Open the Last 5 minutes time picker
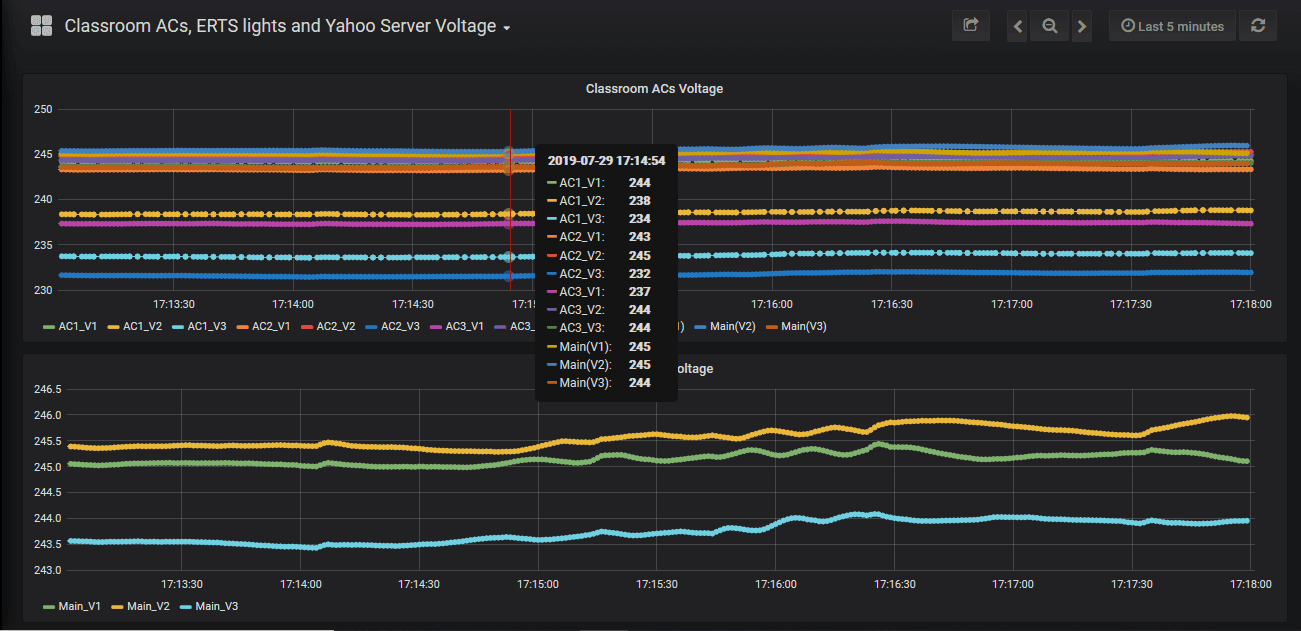 point(1172,27)
